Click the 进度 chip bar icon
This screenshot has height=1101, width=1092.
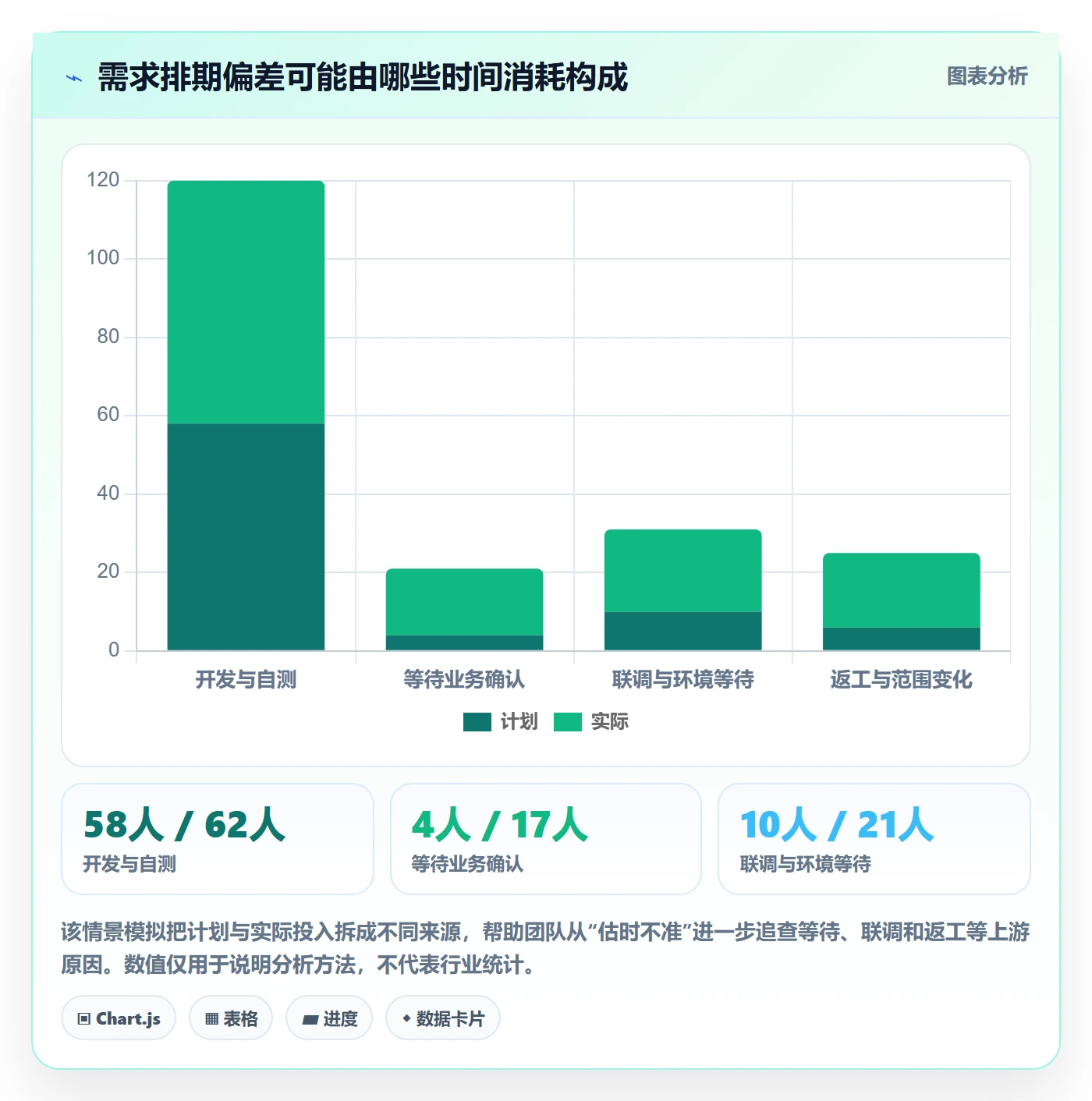click(x=310, y=1019)
